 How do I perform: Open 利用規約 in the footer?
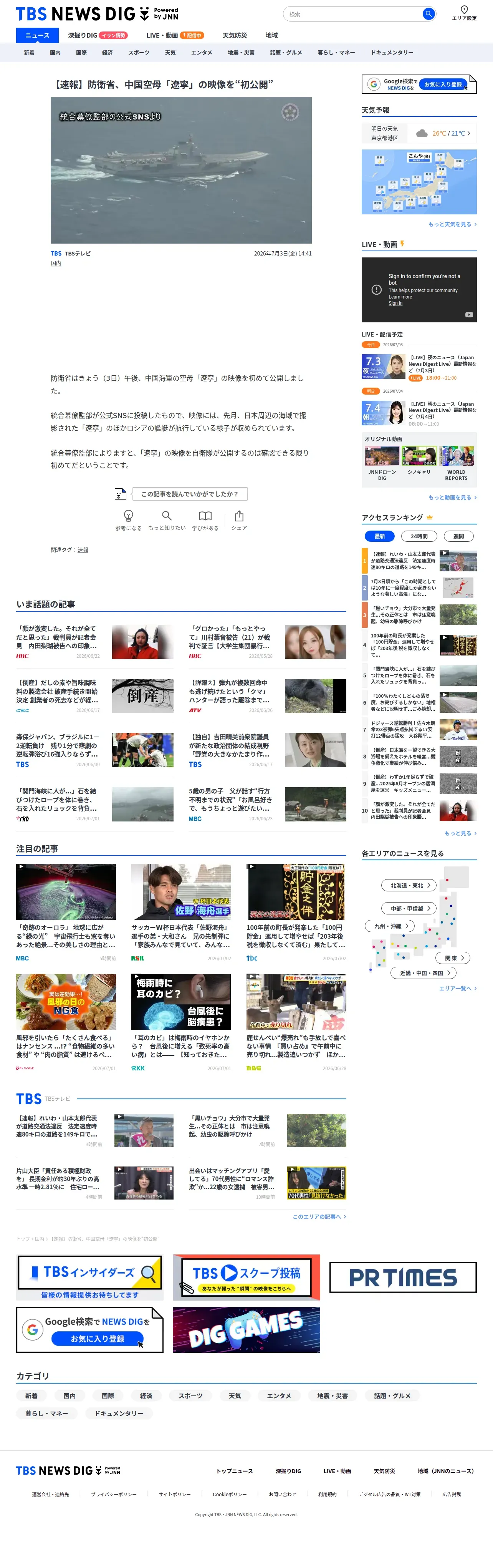click(x=327, y=1494)
